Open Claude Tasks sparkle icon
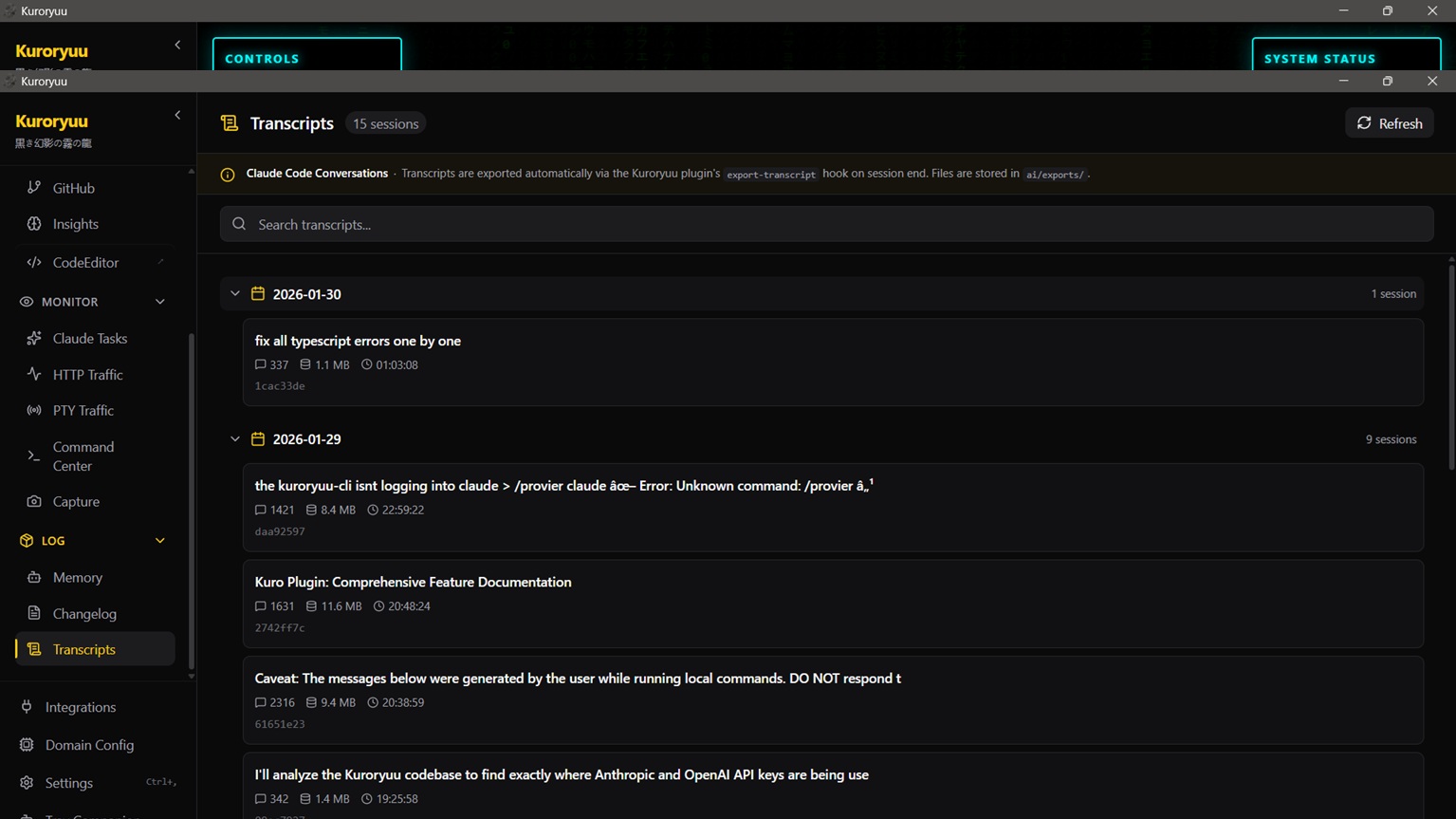1456x819 pixels. point(34,339)
